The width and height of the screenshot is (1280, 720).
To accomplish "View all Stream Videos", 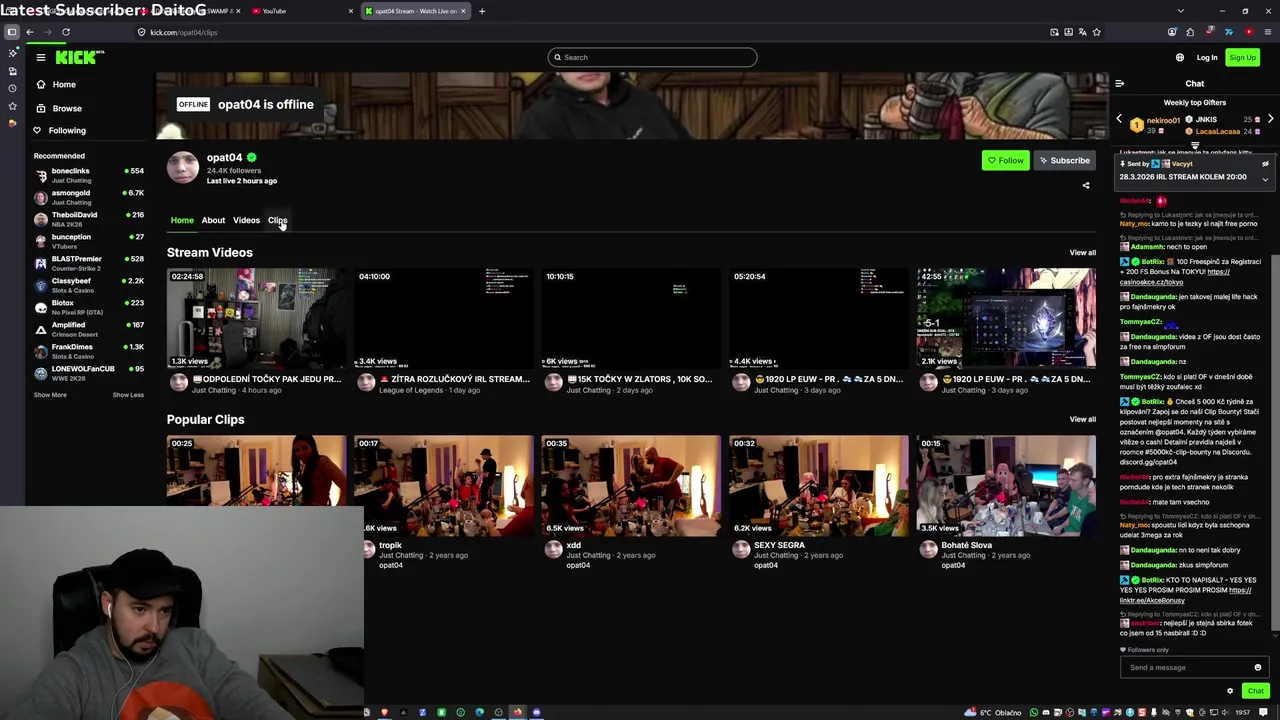I will point(1082,253).
